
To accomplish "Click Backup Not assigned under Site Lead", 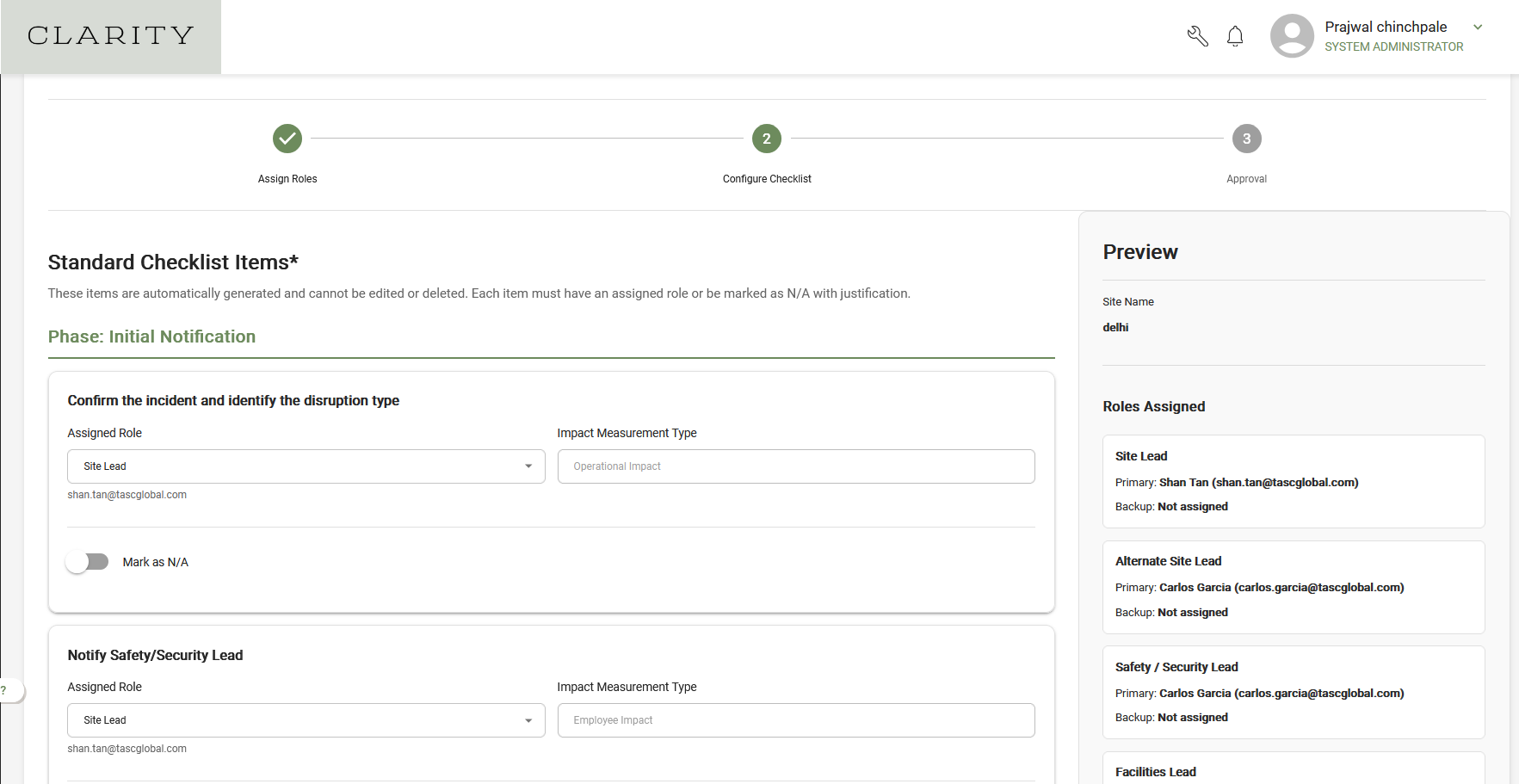I will tap(1171, 507).
